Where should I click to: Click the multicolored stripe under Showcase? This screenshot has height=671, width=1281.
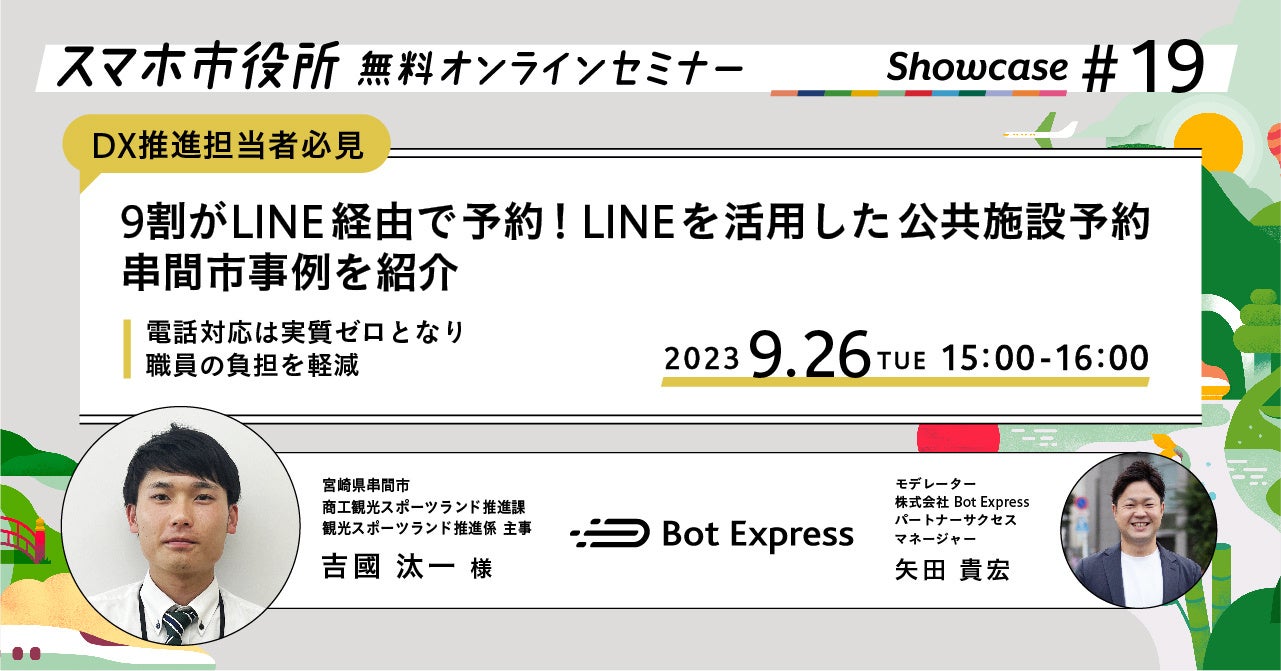[x=919, y=93]
